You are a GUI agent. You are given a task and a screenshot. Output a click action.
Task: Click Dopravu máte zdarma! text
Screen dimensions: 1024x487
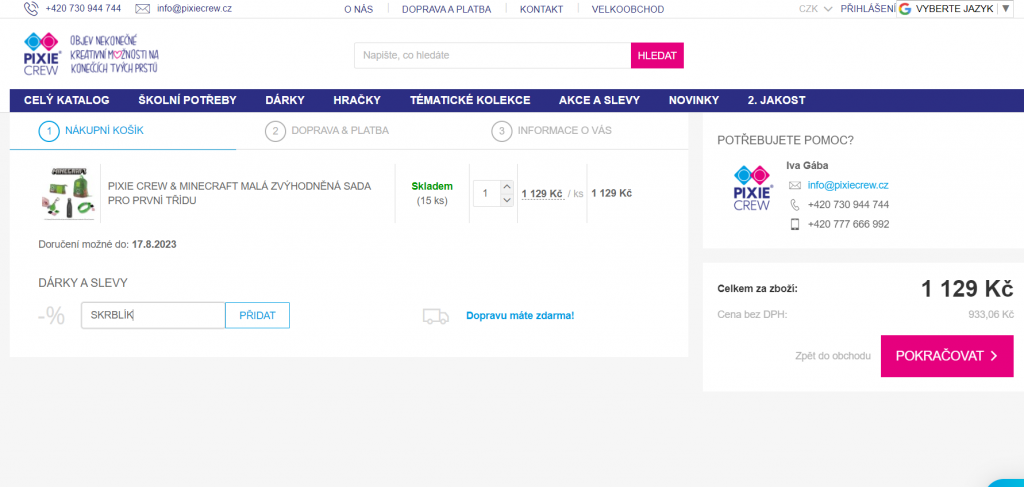pos(520,316)
